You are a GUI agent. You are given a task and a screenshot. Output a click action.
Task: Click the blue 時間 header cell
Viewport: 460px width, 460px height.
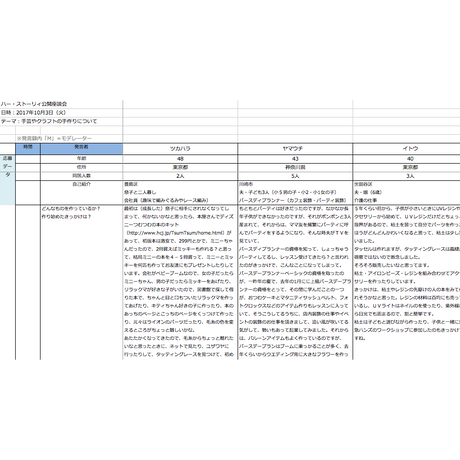(x=28, y=149)
